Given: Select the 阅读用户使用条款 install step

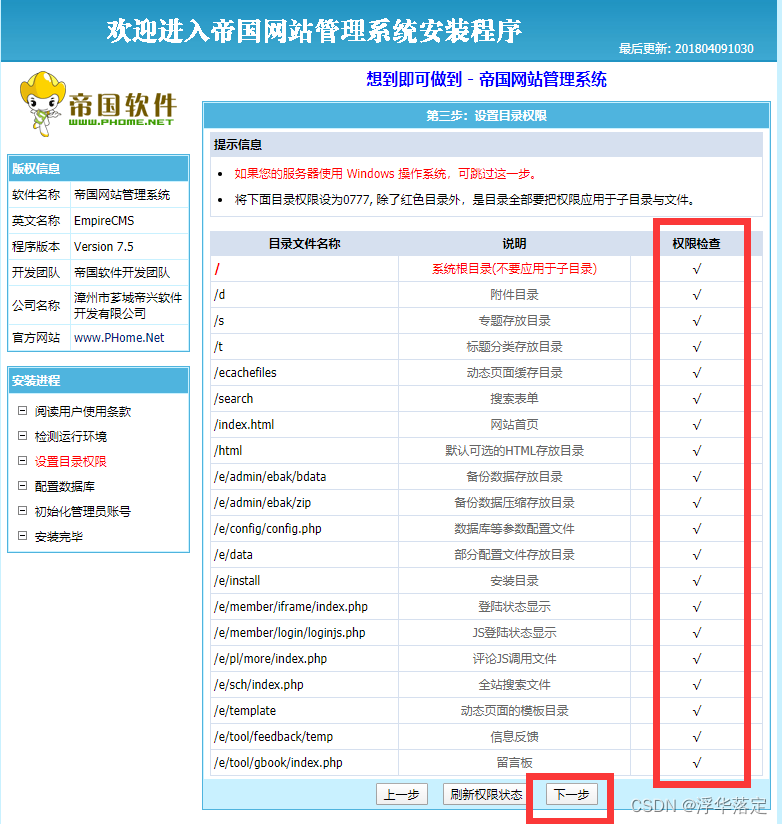Looking at the screenshot, I should [83, 411].
